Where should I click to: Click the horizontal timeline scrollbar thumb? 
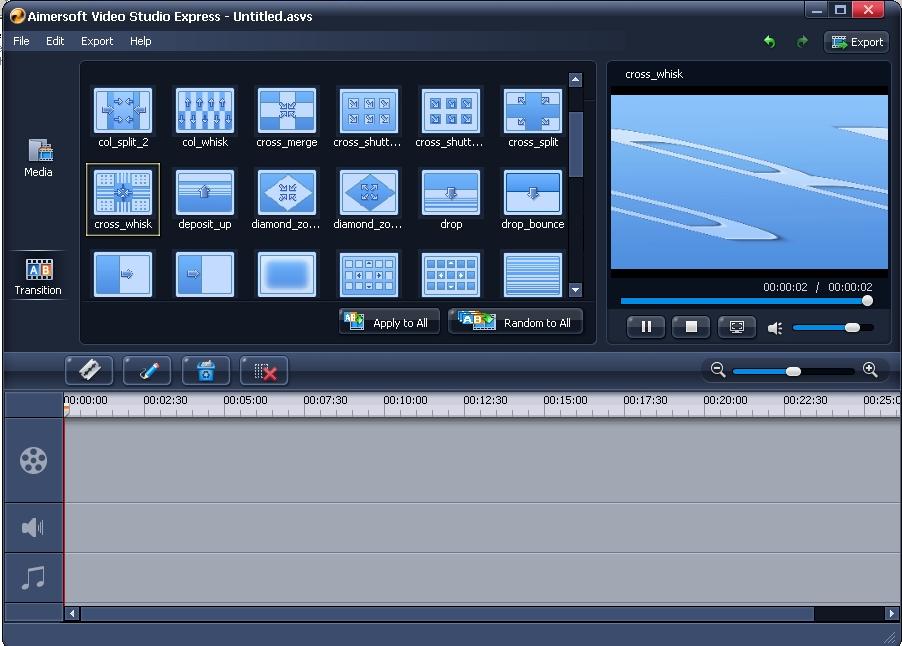447,614
